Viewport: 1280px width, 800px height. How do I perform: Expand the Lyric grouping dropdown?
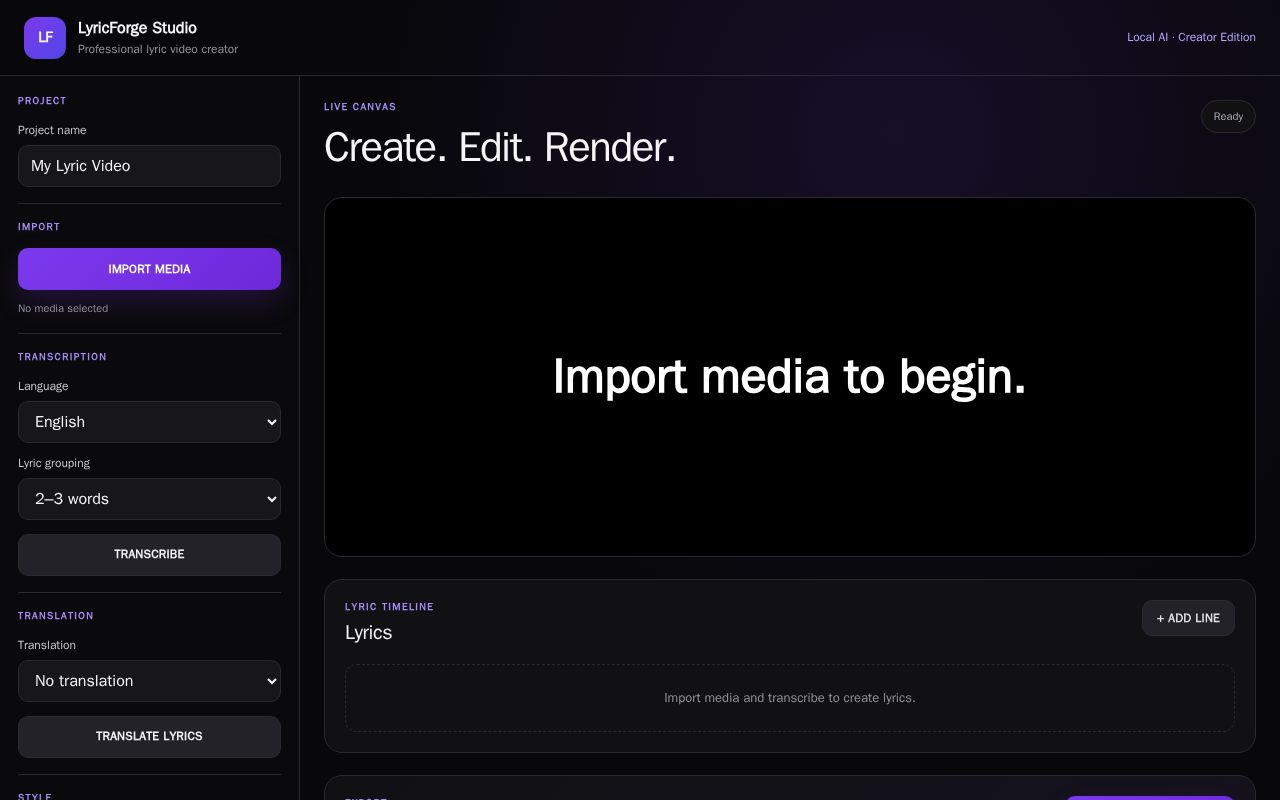(x=149, y=499)
